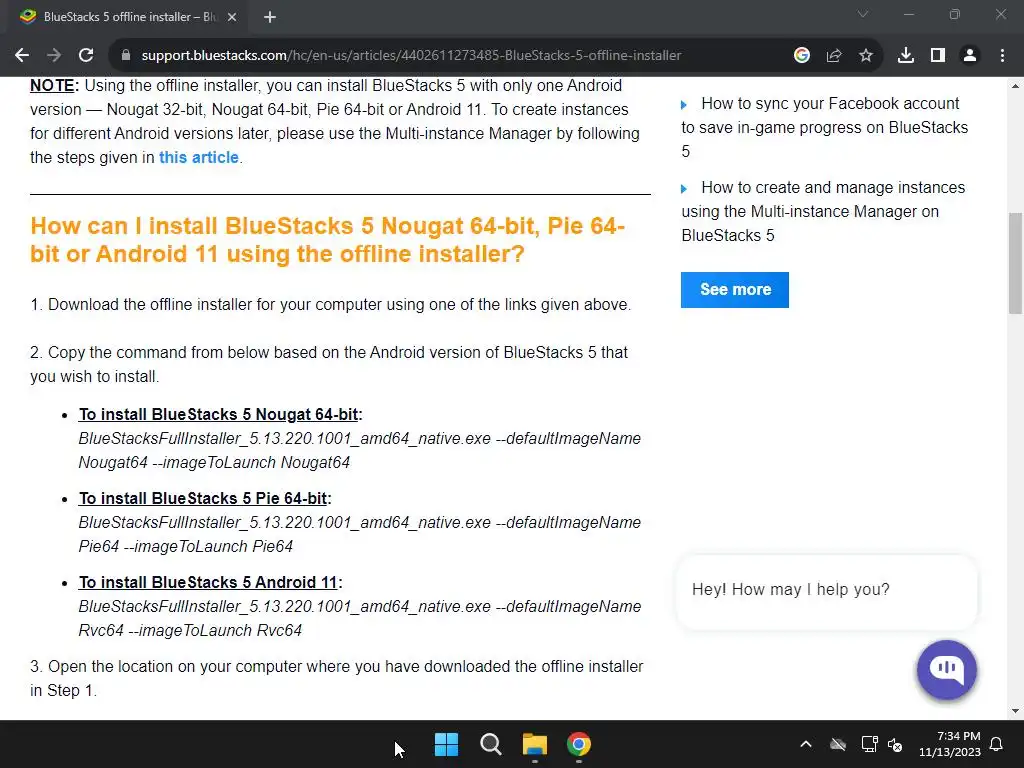Click the cloud sync tray icon
Viewport: 1024px width, 768px height.
[838, 744]
